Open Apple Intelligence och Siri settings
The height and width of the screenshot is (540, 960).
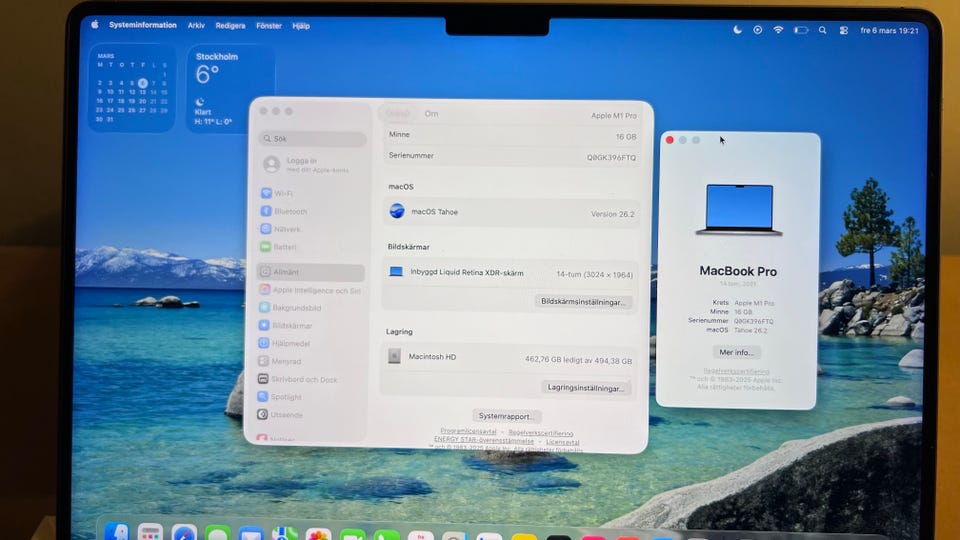coord(311,290)
